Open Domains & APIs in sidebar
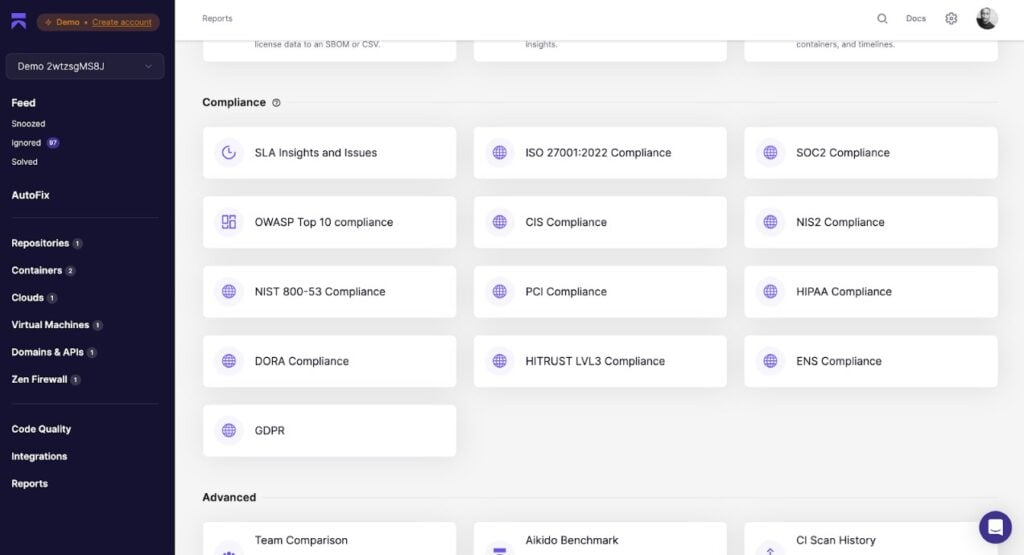This screenshot has width=1024, height=555. (x=47, y=352)
